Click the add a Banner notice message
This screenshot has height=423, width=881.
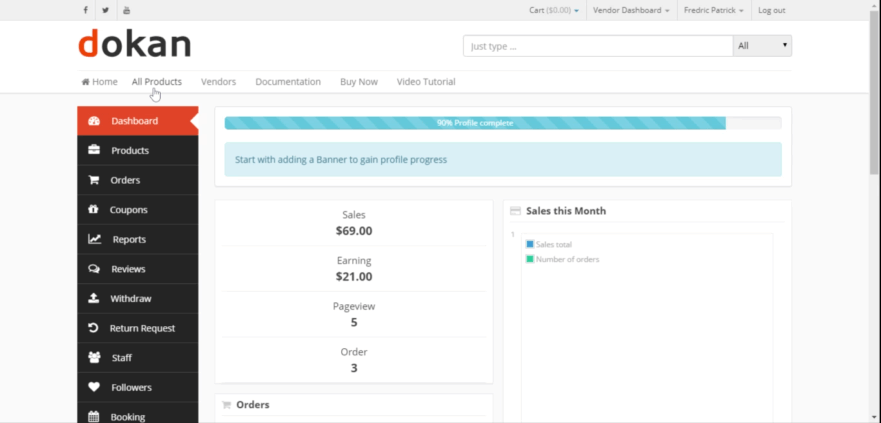pos(503,160)
